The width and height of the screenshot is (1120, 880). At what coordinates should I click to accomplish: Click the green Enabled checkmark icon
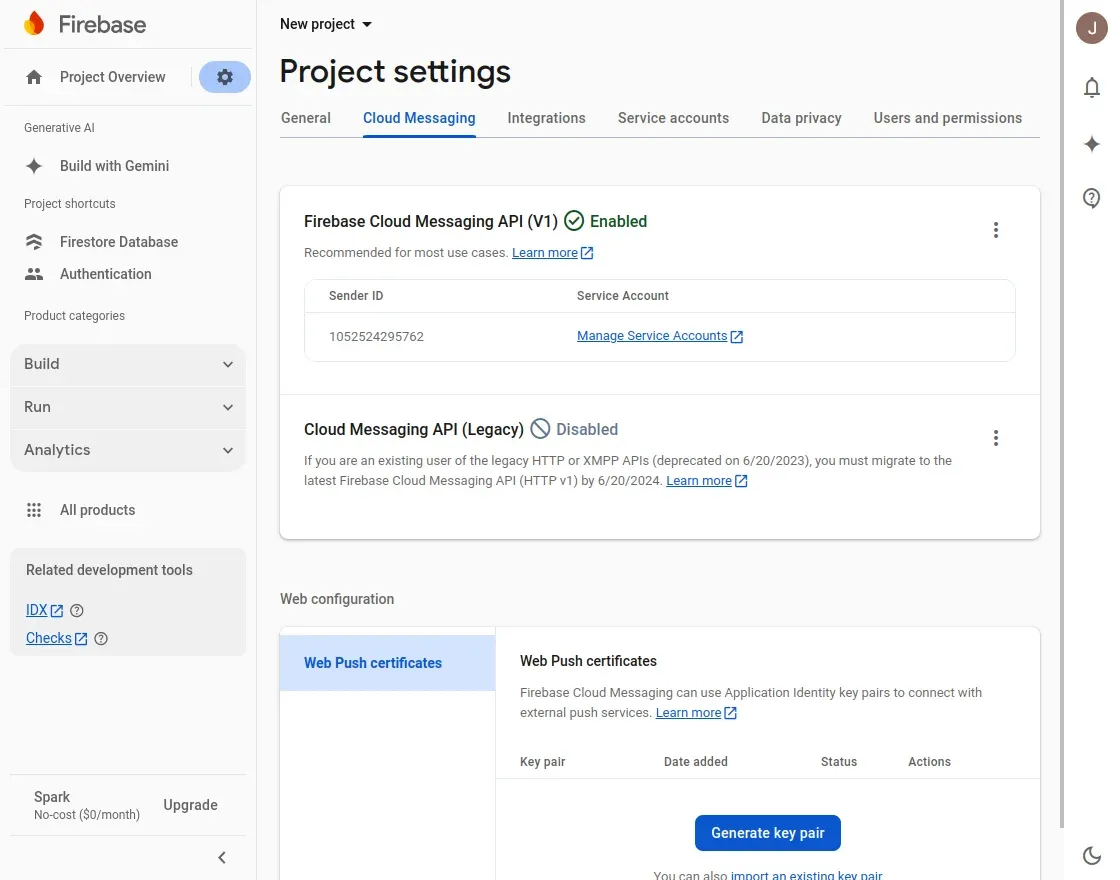point(574,221)
